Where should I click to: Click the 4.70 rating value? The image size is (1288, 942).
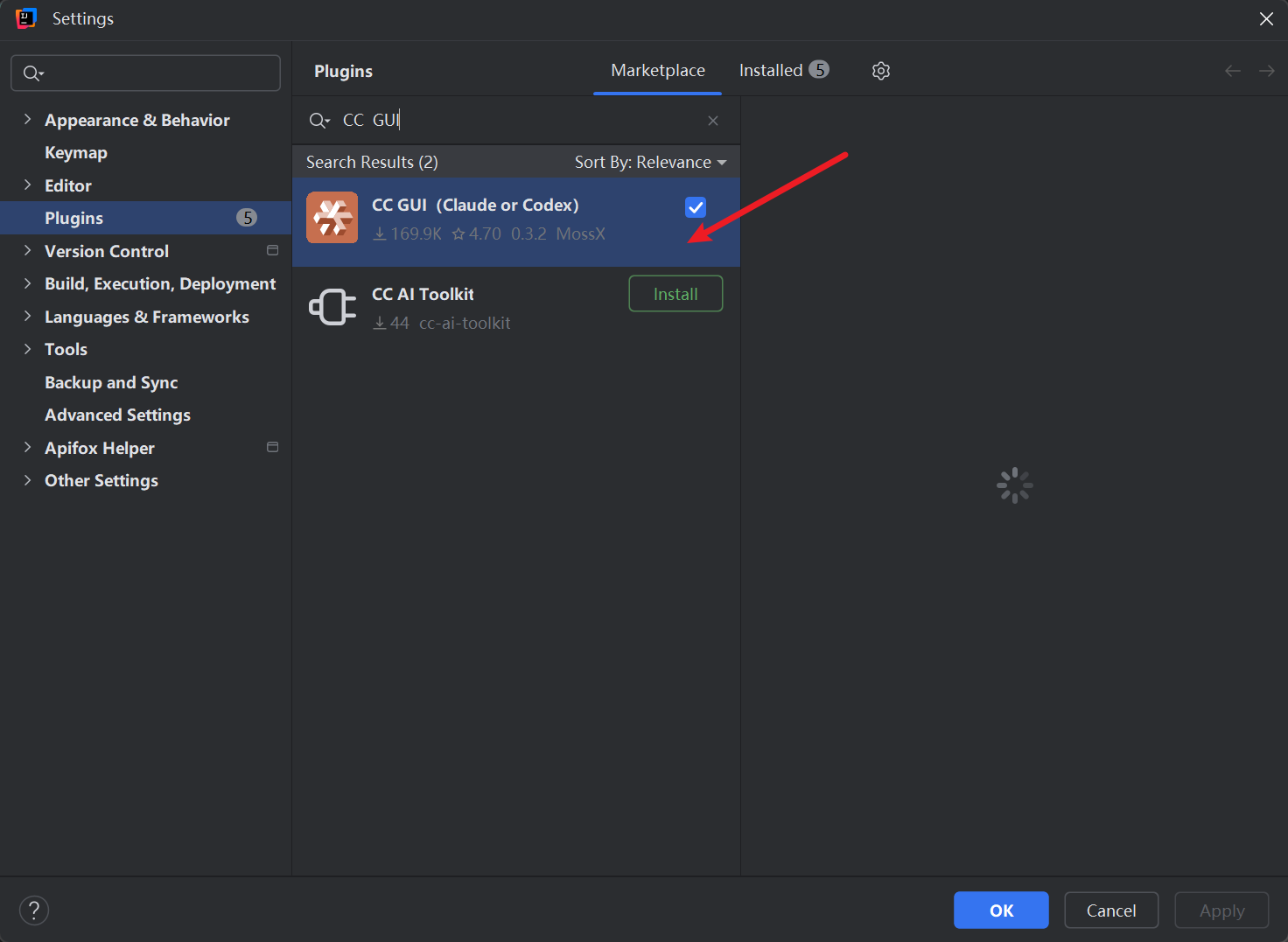(477, 234)
